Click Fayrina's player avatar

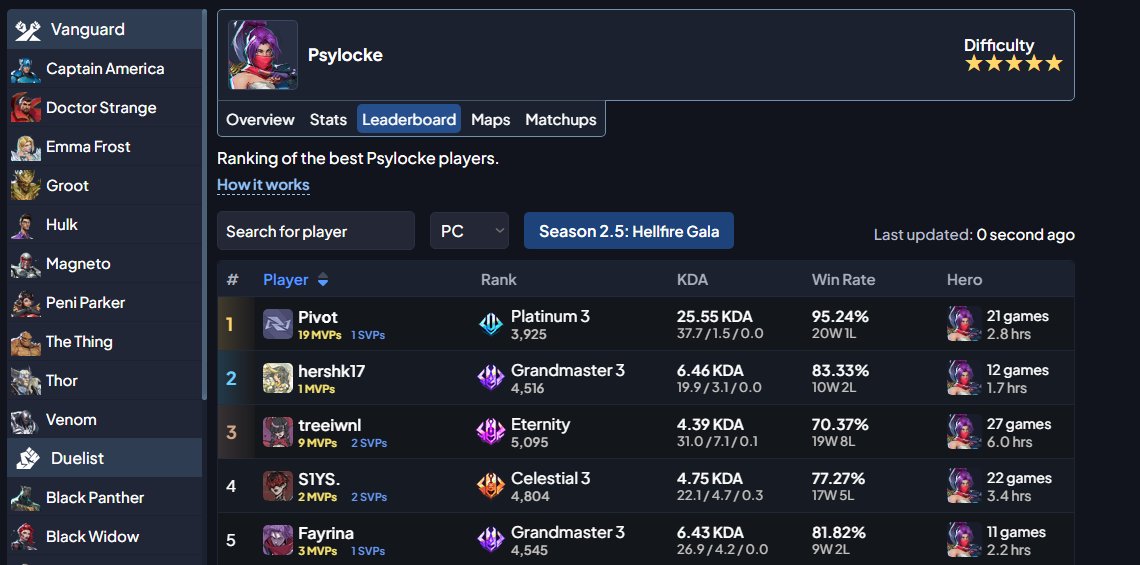pyautogui.click(x=278, y=540)
